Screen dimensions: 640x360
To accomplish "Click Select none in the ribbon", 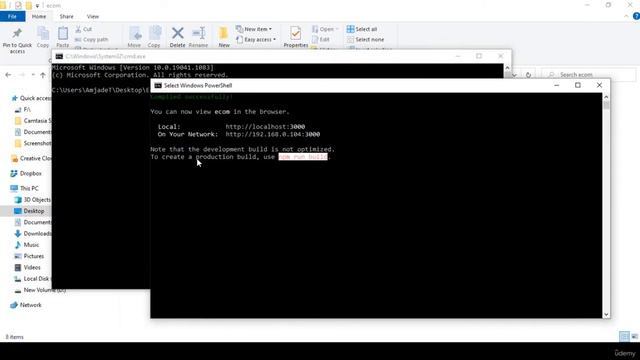I will (x=365, y=40).
